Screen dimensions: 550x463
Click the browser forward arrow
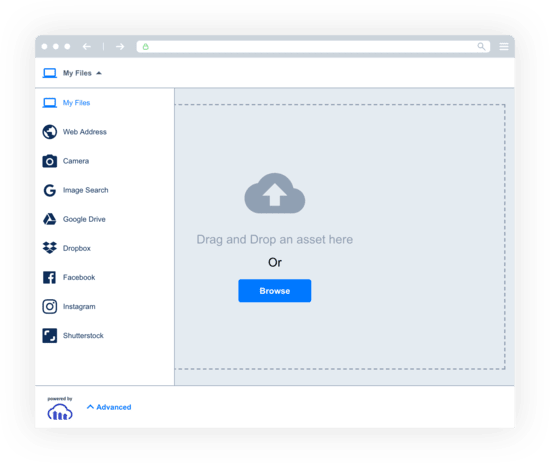click(x=120, y=46)
